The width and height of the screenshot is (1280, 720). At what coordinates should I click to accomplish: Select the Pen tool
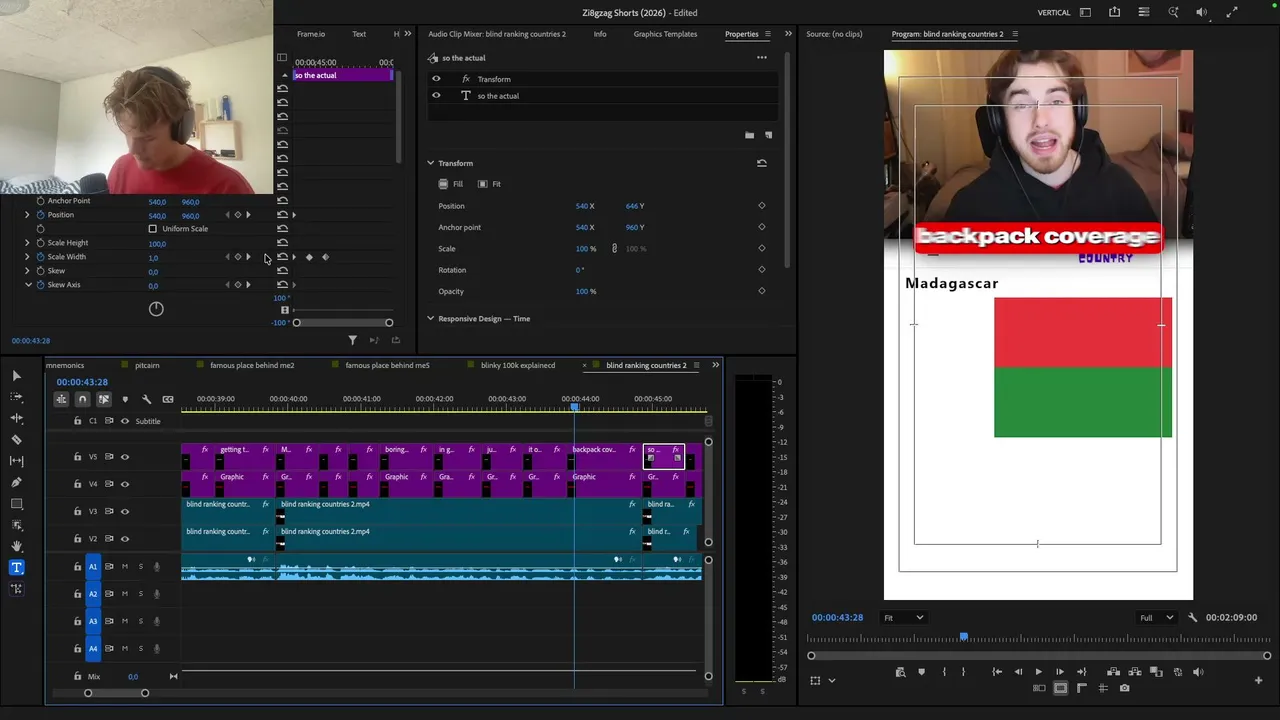17,482
